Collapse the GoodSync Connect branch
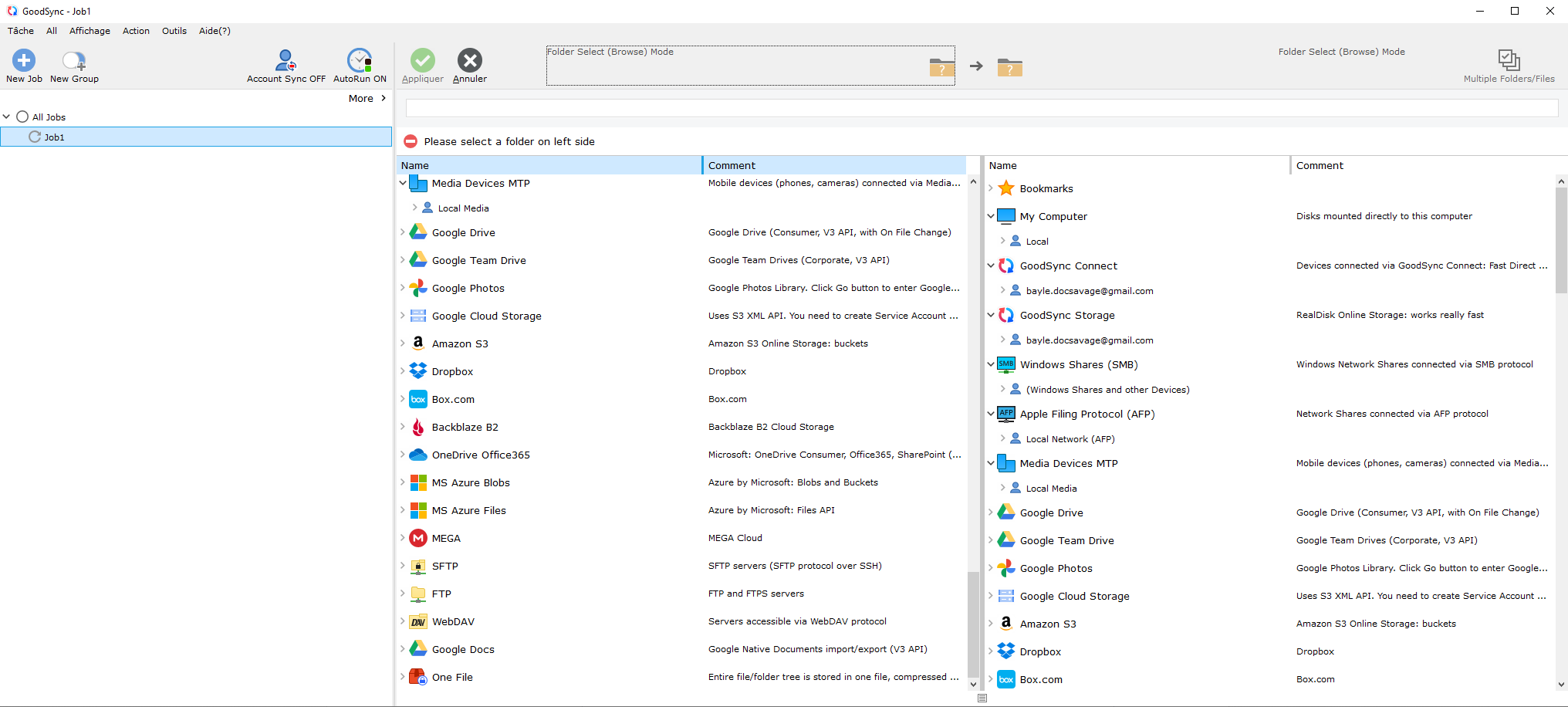 tap(991, 266)
